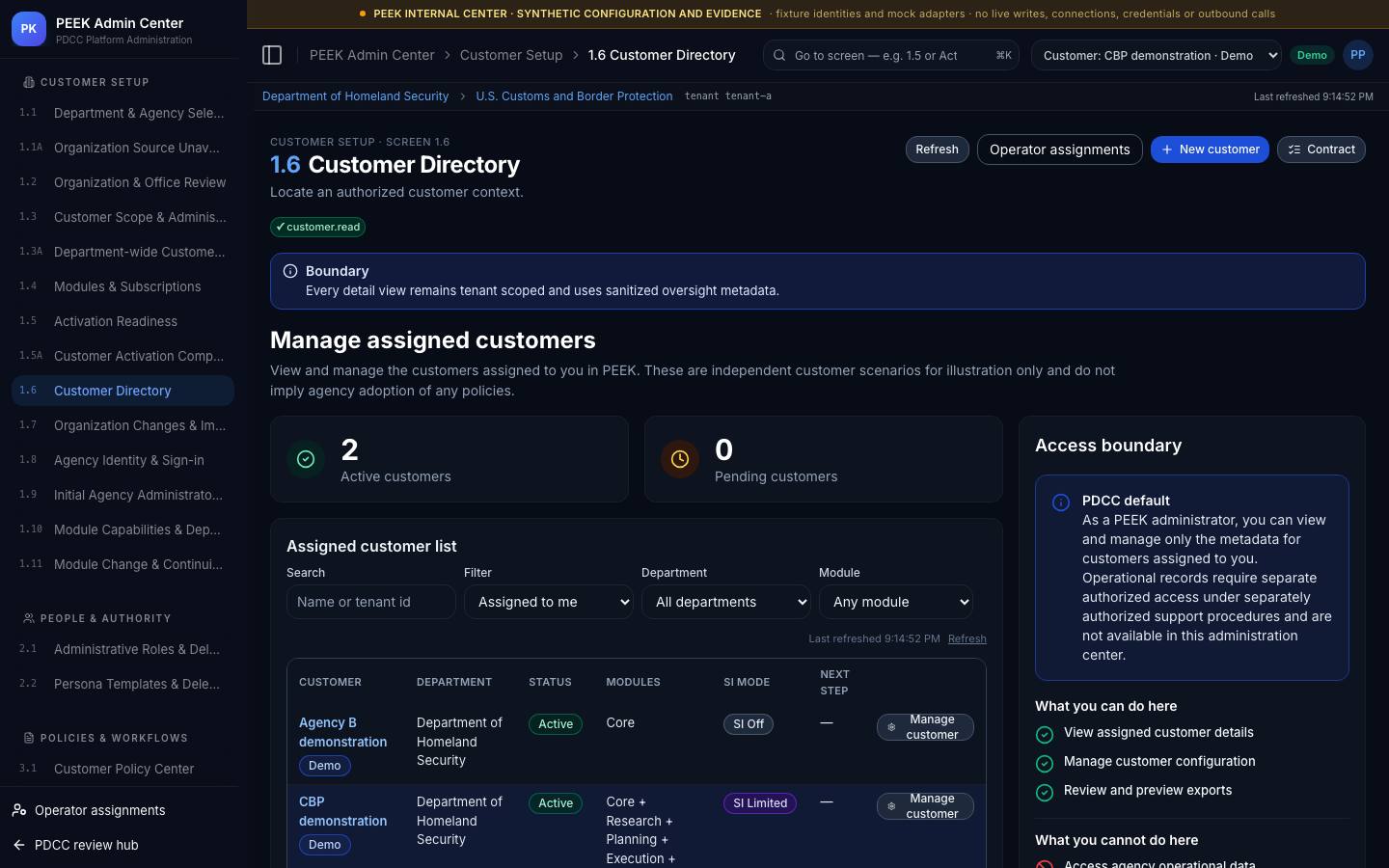Click the PK logo badge
Viewport: 1389px width, 868px height.
click(29, 29)
